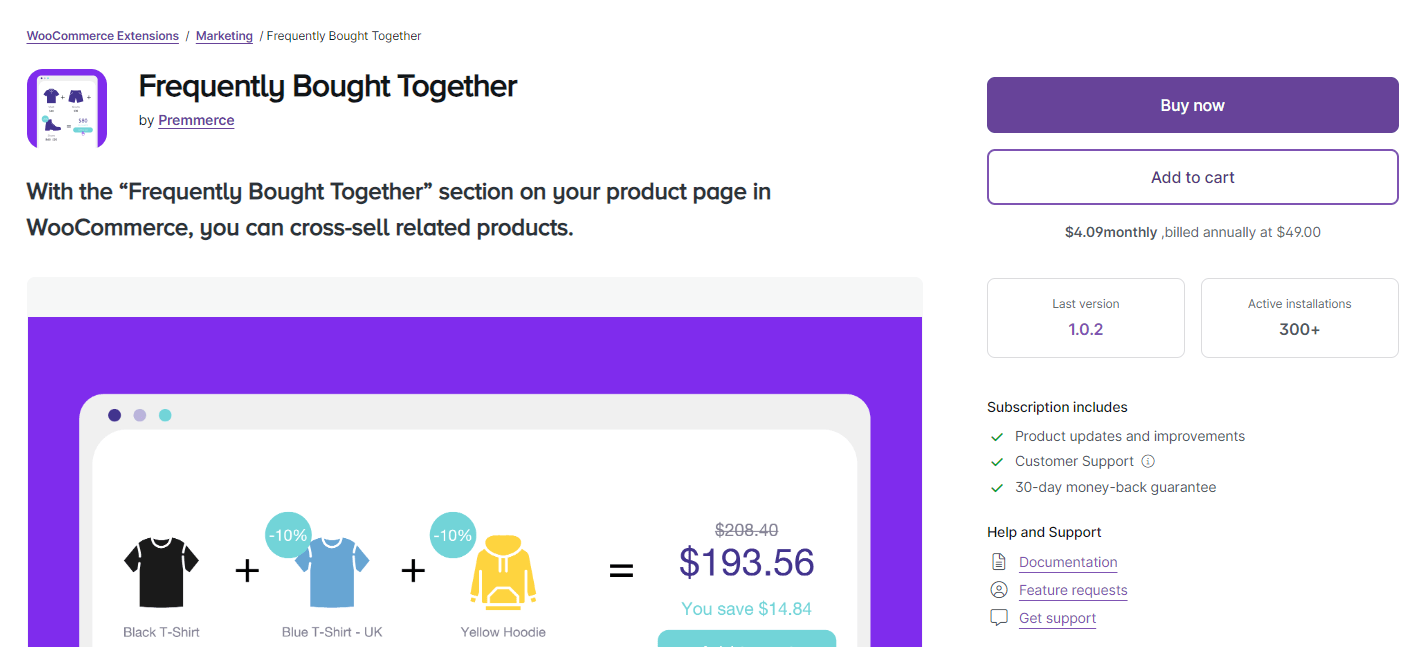Click the chat bubble icon next to Get support
This screenshot has height=647, width=1404.
(998, 617)
